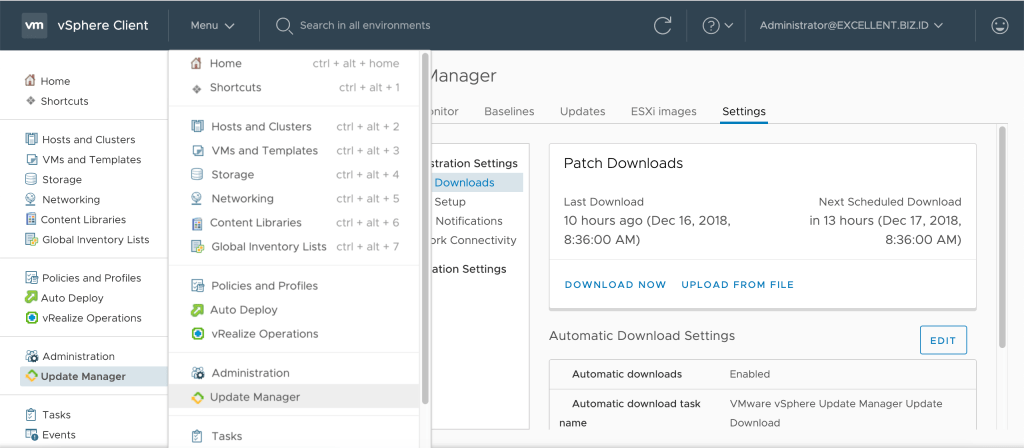The image size is (1024, 448).
Task: Click vSphere Client title text
Action: click(x=103, y=25)
